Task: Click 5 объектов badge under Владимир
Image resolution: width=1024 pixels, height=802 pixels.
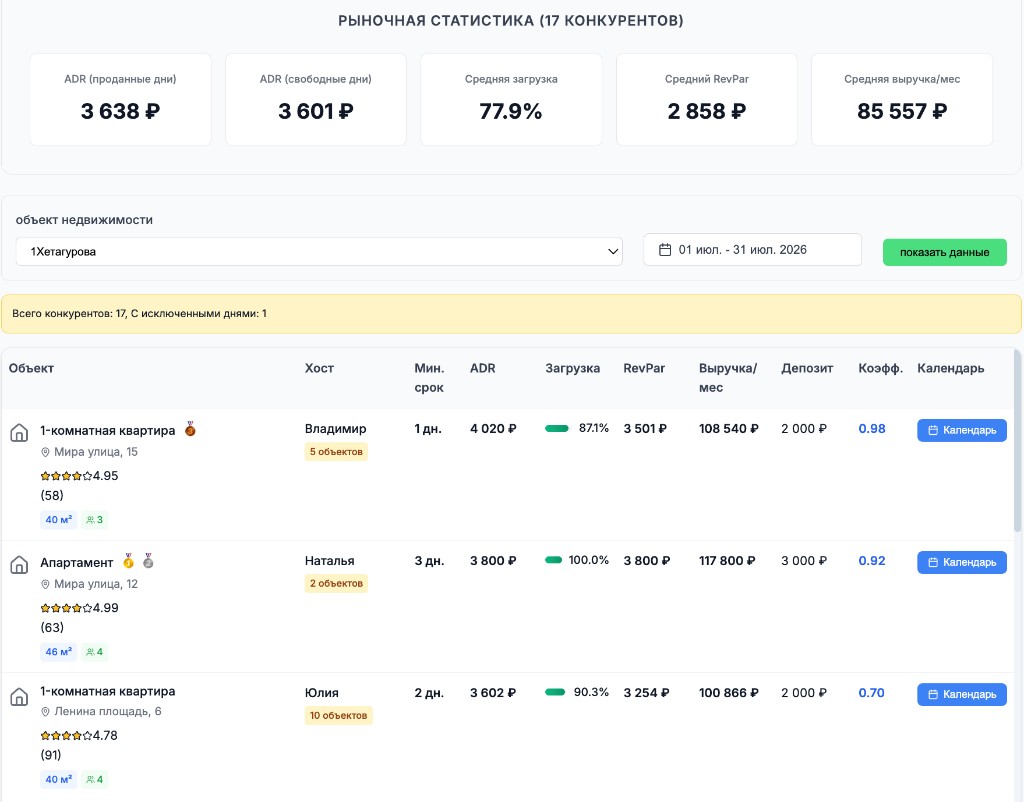Action: click(336, 452)
